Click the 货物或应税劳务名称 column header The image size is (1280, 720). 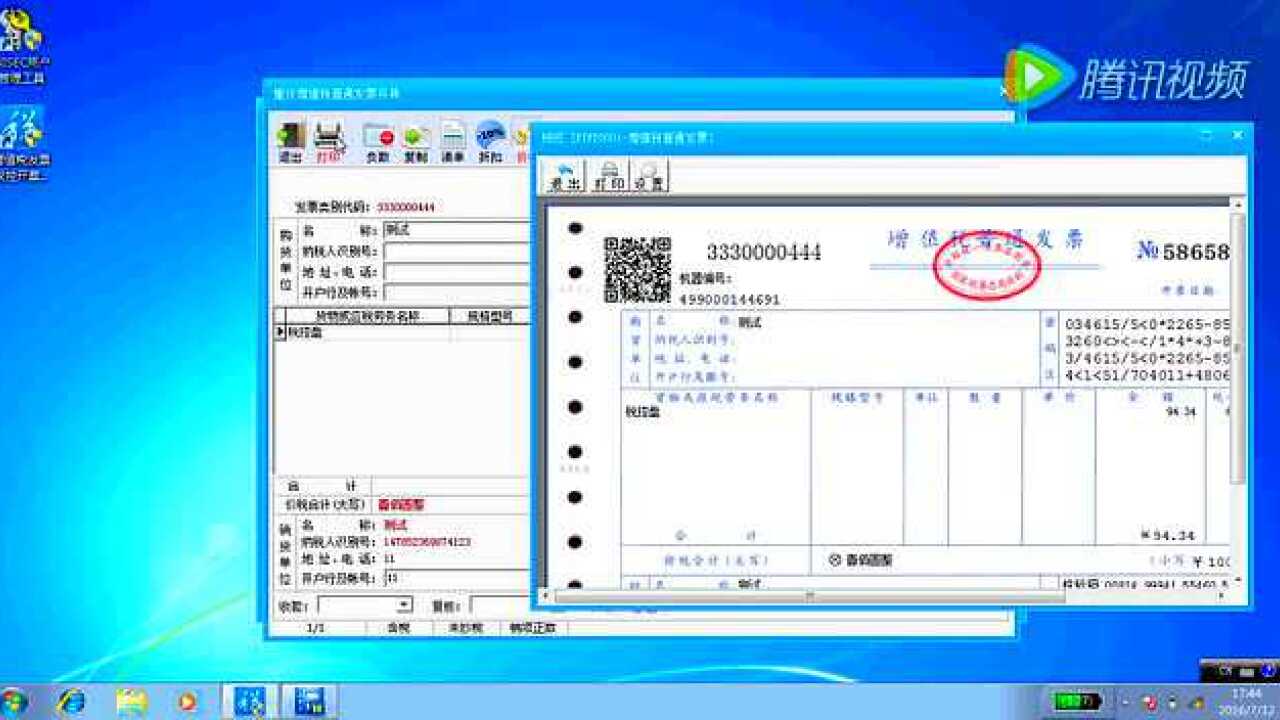click(x=367, y=316)
